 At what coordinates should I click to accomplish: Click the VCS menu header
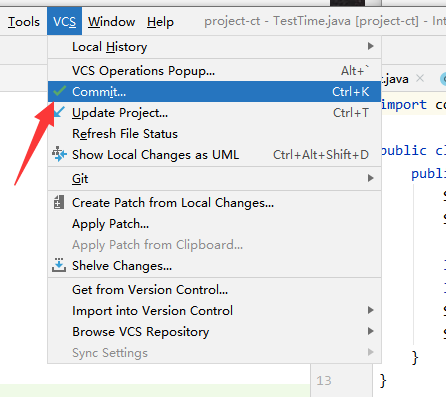(64, 22)
